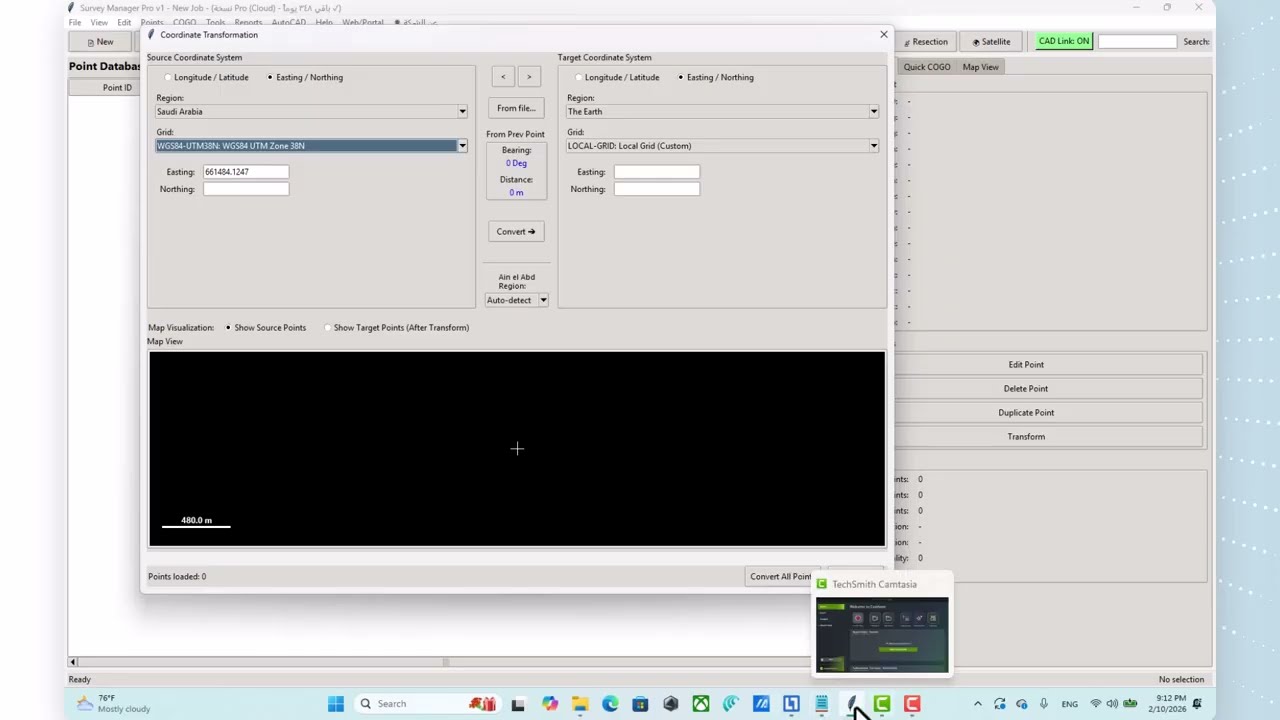Select target Longitude / Latitude option
The height and width of the screenshot is (720, 1280).
[x=617, y=77]
